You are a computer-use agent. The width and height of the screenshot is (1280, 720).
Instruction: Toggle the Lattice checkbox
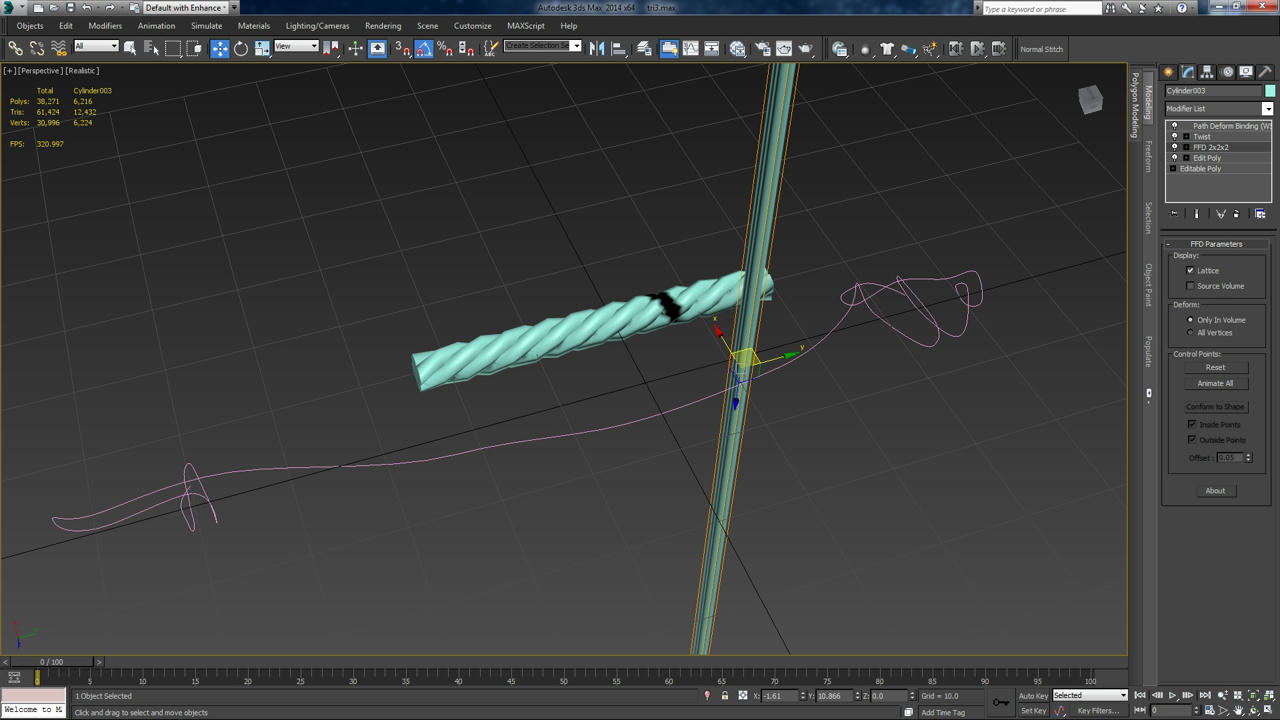pyautogui.click(x=1190, y=271)
